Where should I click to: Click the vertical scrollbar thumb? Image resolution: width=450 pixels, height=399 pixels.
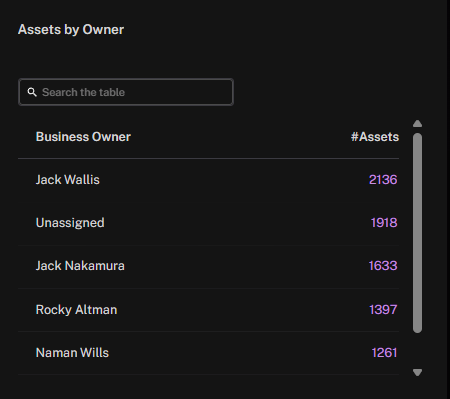[x=417, y=233]
